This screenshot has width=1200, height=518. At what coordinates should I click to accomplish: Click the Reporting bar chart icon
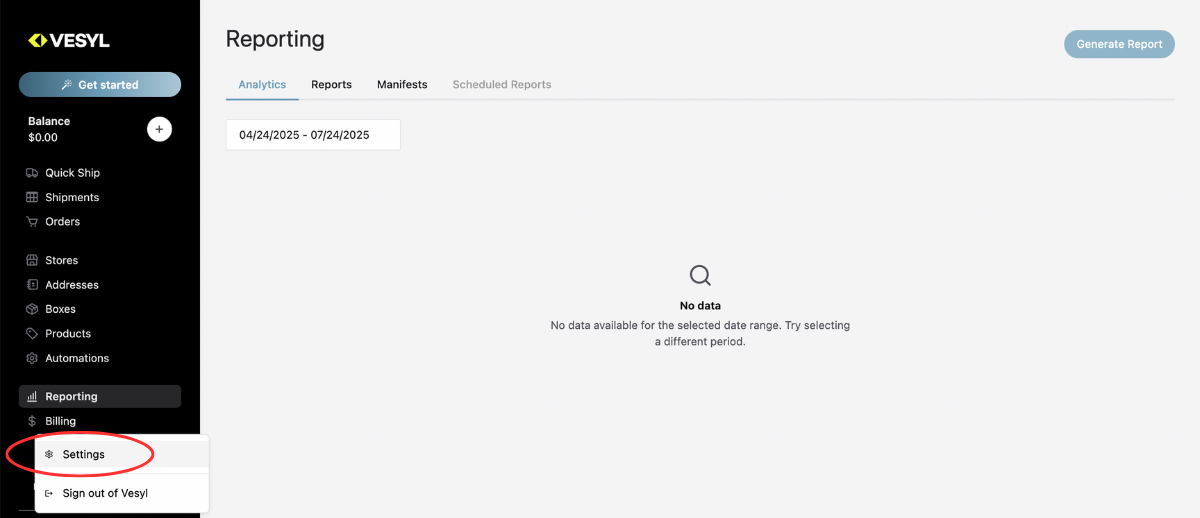click(x=32, y=397)
